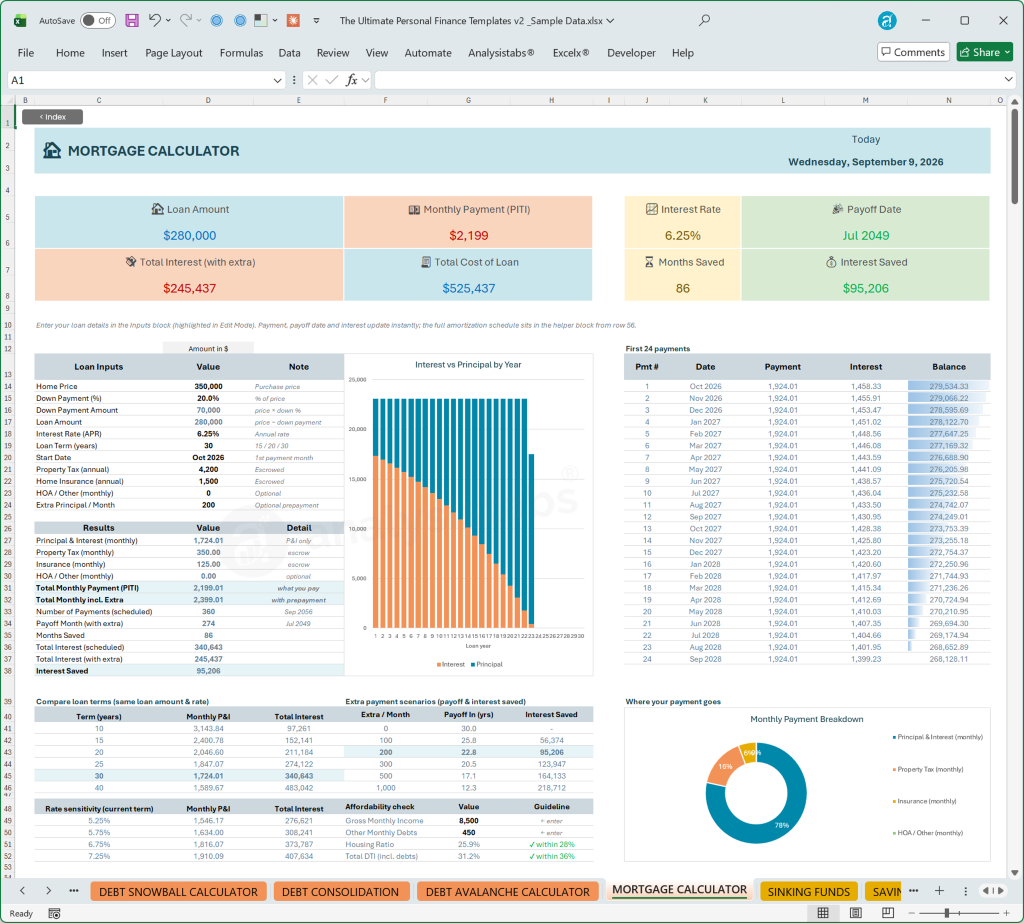Switch to Page Layout view icon
Image resolution: width=1024 pixels, height=923 pixels.
[856, 913]
